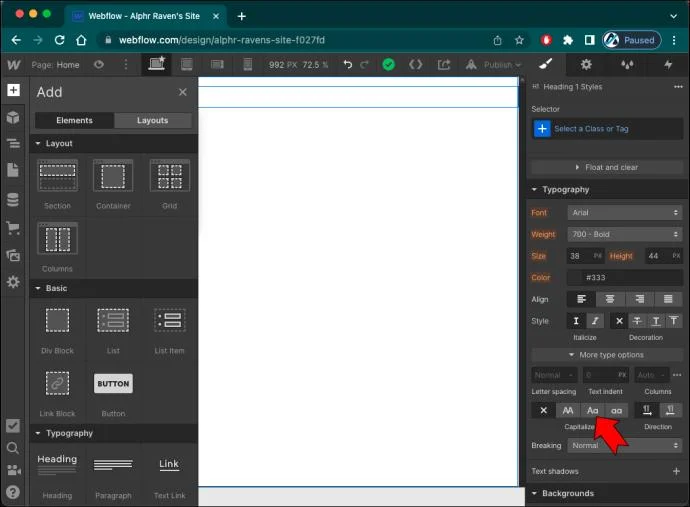Viewport: 690px width, 507px height.
Task: Switch to the Interactions lightning tab
Action: tap(668, 65)
